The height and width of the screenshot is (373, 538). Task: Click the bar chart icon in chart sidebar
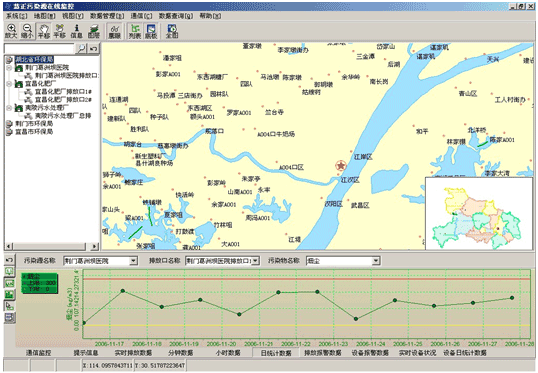point(10,294)
